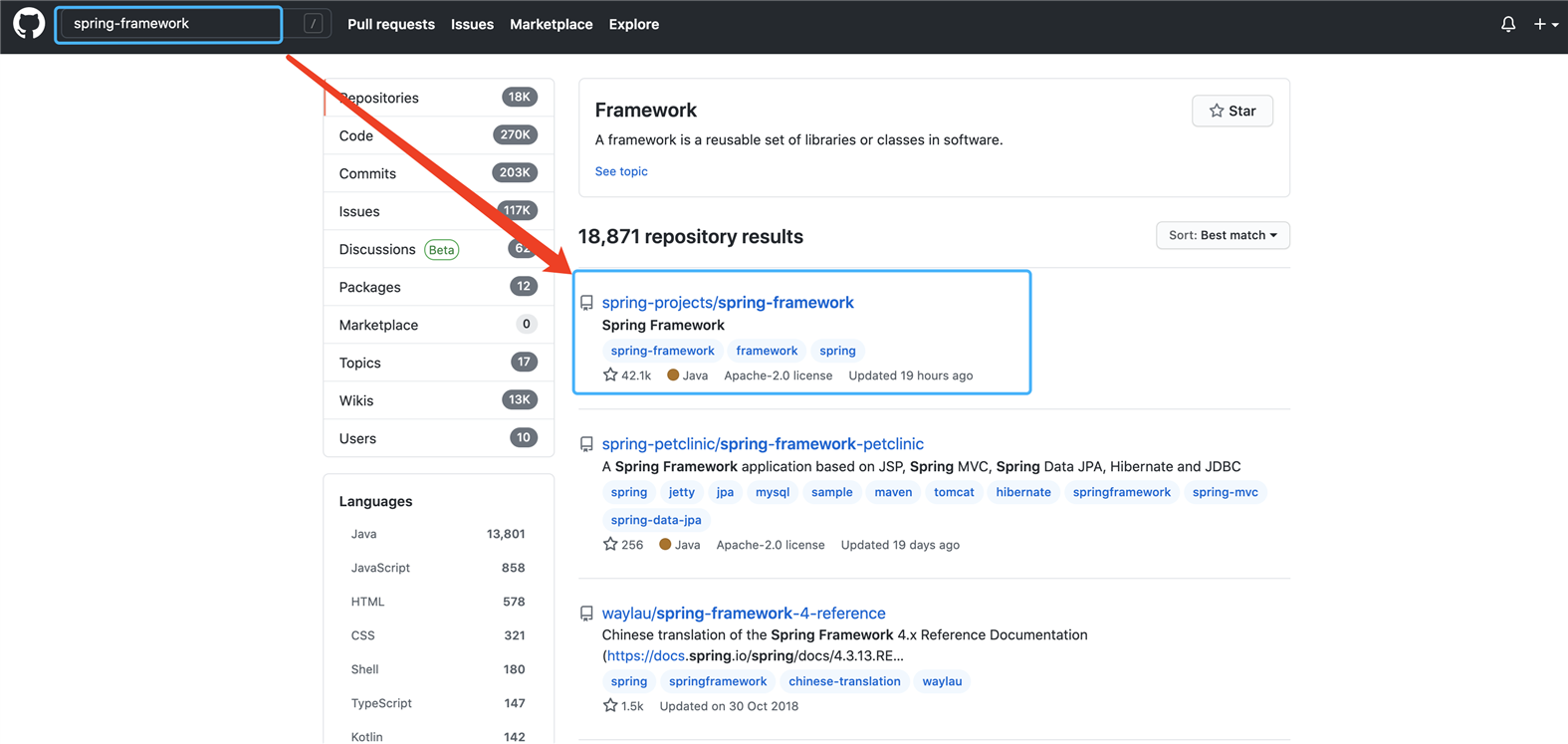The height and width of the screenshot is (744, 1568).
Task: Click the chinese-translation topic tag
Action: (844, 681)
